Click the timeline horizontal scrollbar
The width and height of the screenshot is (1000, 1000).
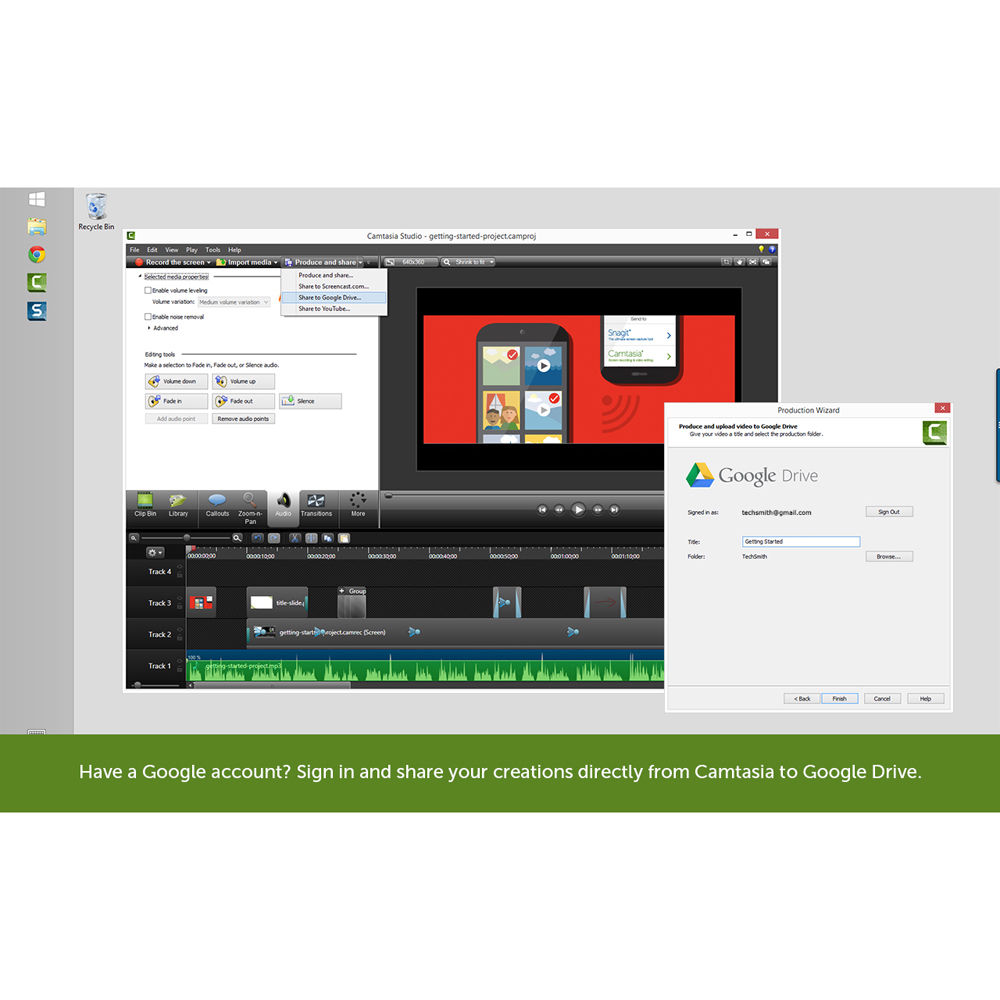(272, 686)
